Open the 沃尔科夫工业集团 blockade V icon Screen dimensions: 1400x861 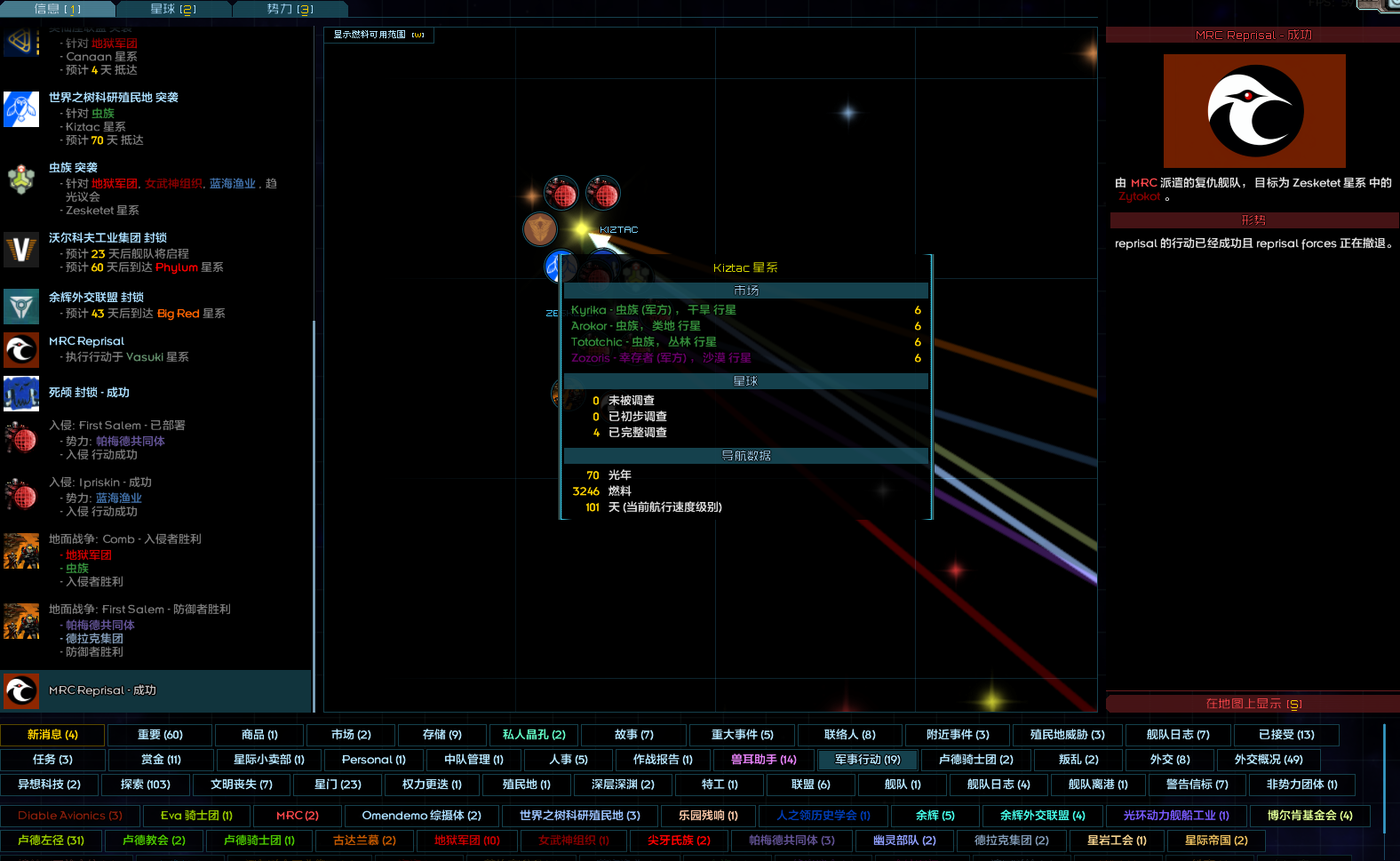tap(21, 250)
